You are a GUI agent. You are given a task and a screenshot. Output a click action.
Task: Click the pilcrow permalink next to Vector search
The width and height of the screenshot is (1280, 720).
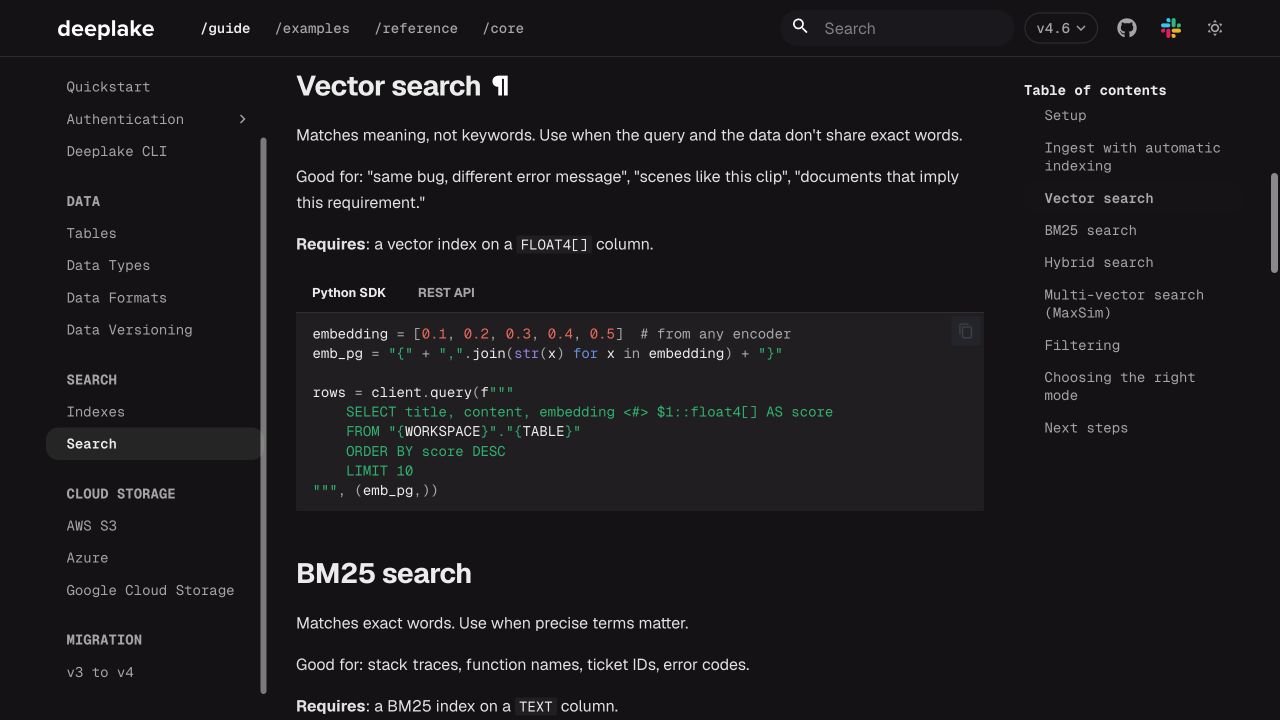coord(501,86)
